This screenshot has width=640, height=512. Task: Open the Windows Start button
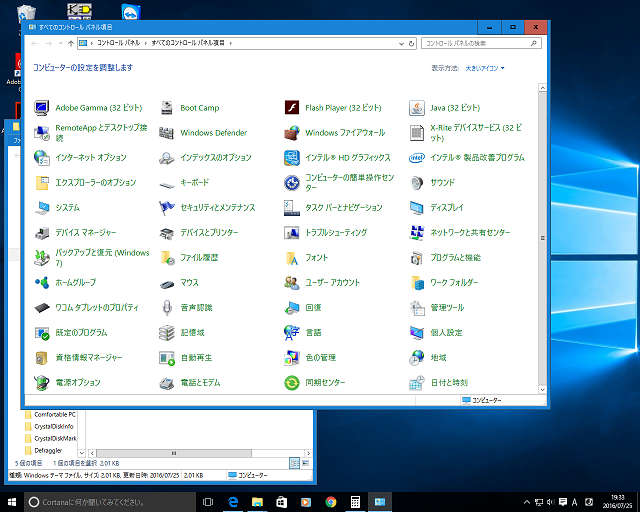12,502
